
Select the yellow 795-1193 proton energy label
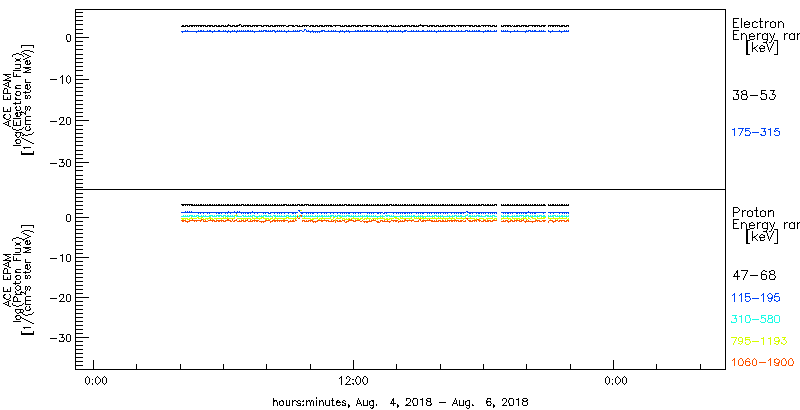[759, 341]
